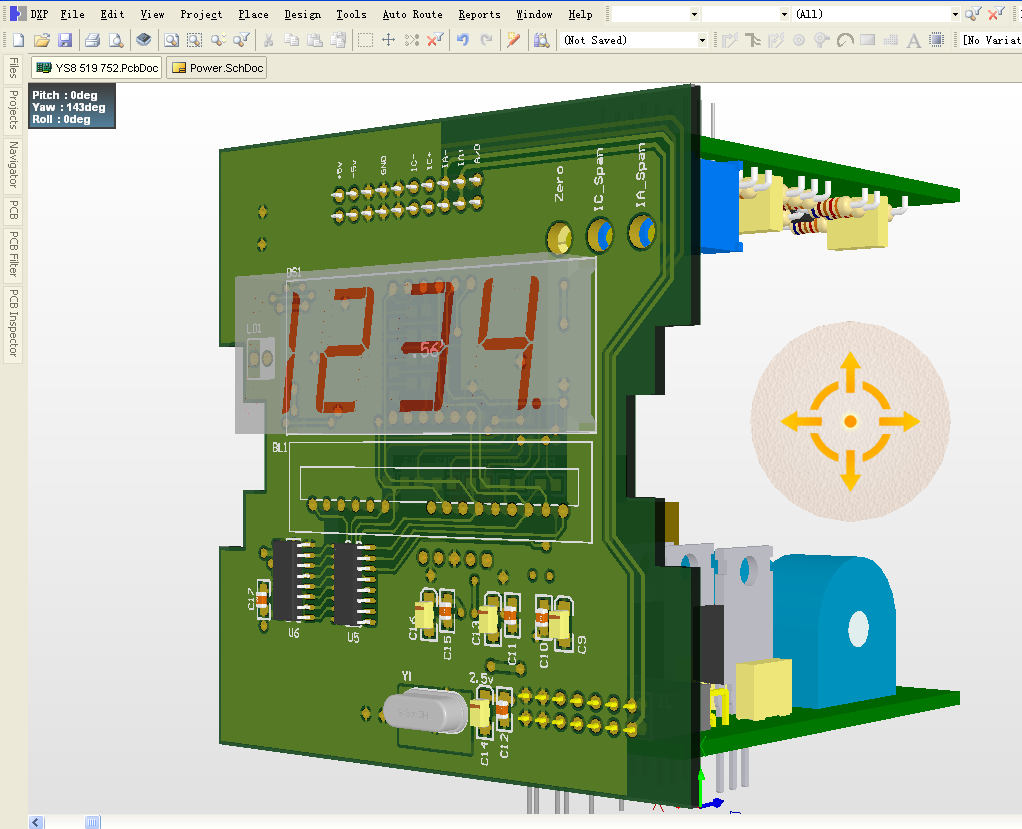The width and height of the screenshot is (1022, 829).
Task: Place a via using the via icon
Action: 821,40
